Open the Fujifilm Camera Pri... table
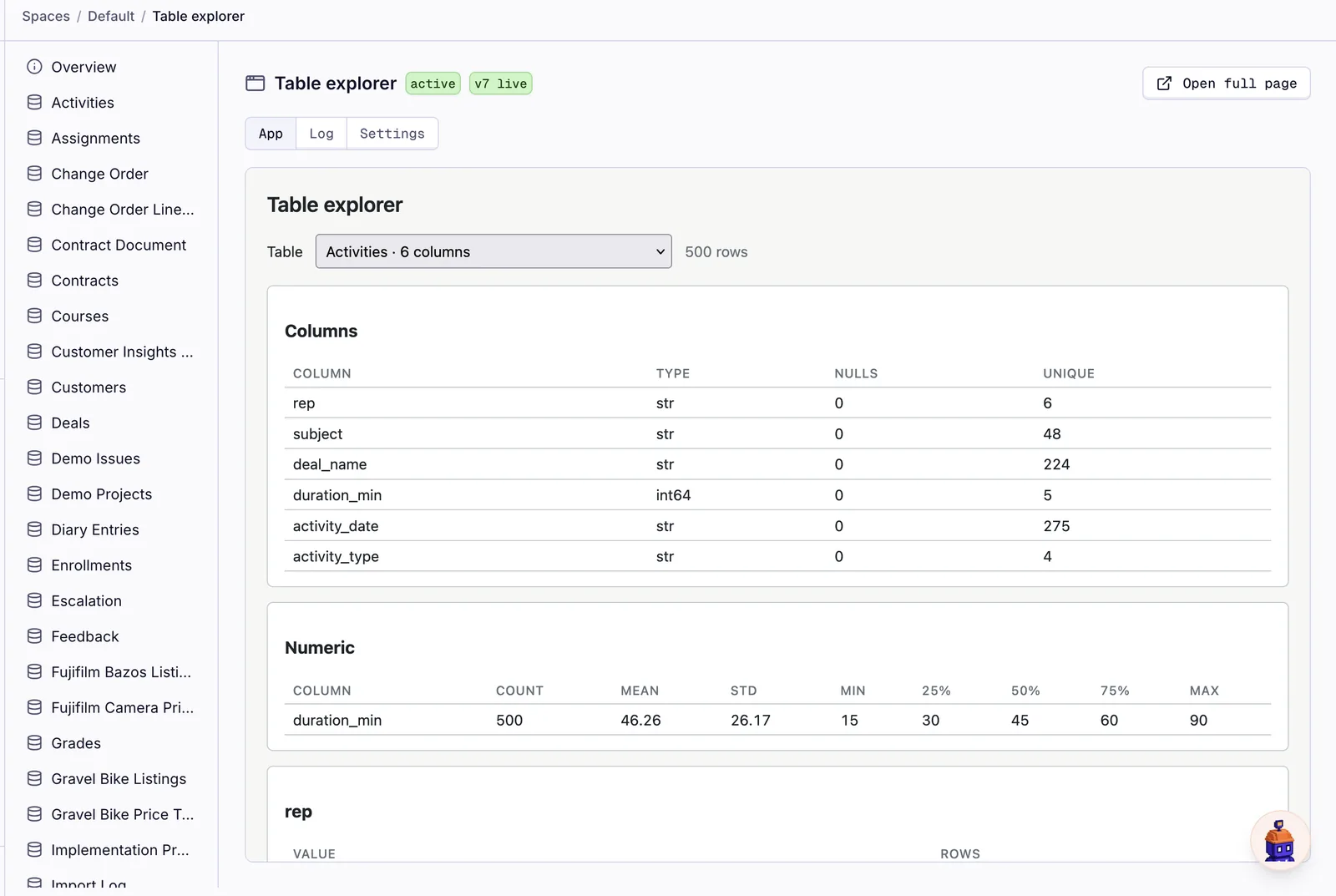Image resolution: width=1336 pixels, height=896 pixels. (123, 707)
